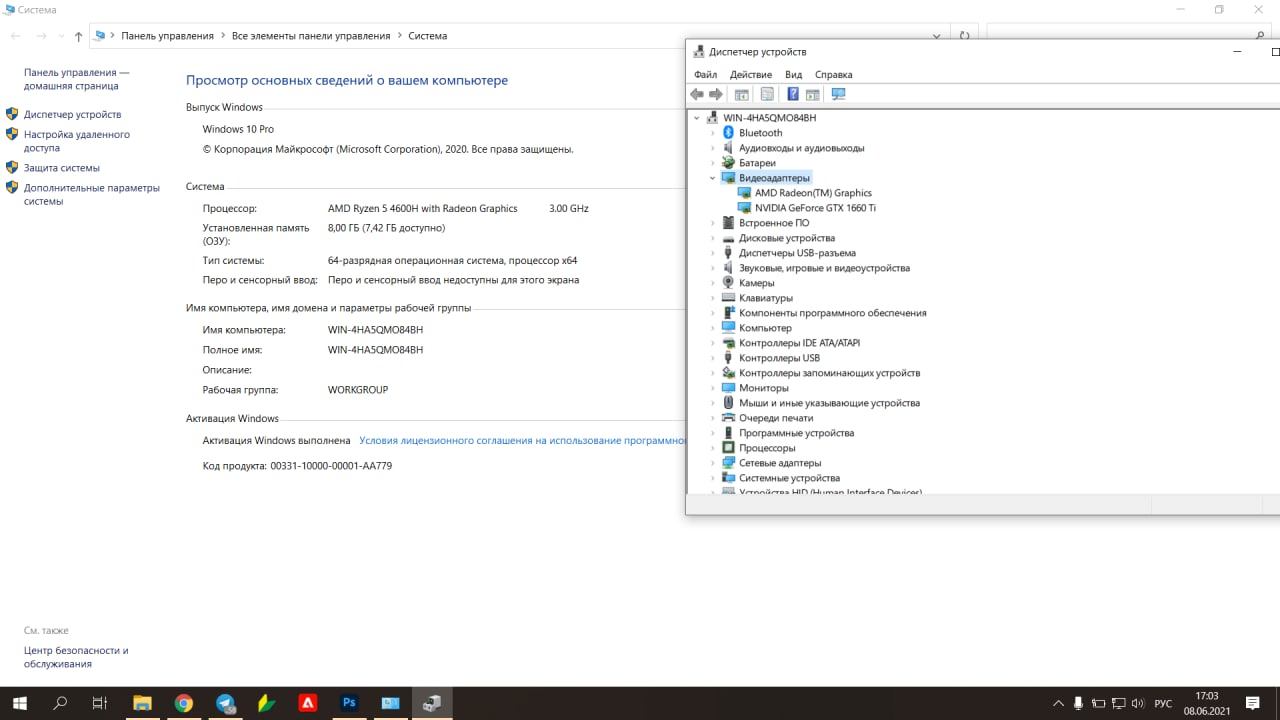Expand the Bluetooth category
The width and height of the screenshot is (1280, 720).
[x=712, y=133]
